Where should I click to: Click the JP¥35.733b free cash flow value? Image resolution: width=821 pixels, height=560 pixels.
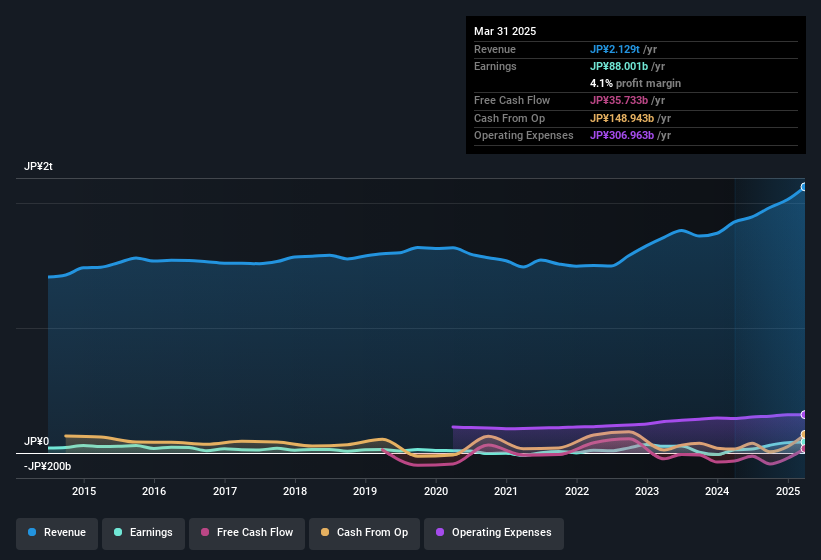619,100
